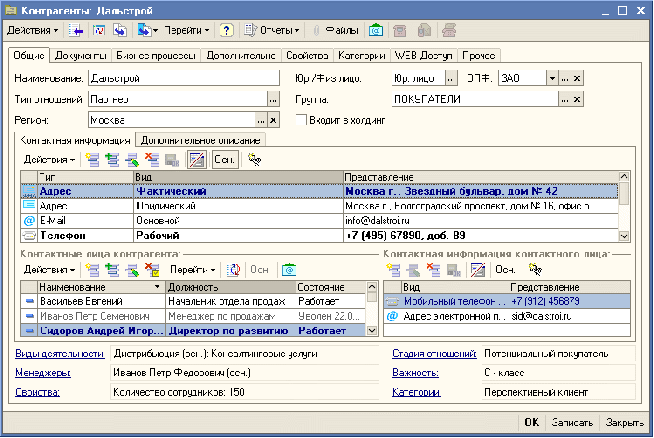This screenshot has width=654, height=438.
Task: Delete contact info row with the red X icon
Action: (x=152, y=160)
